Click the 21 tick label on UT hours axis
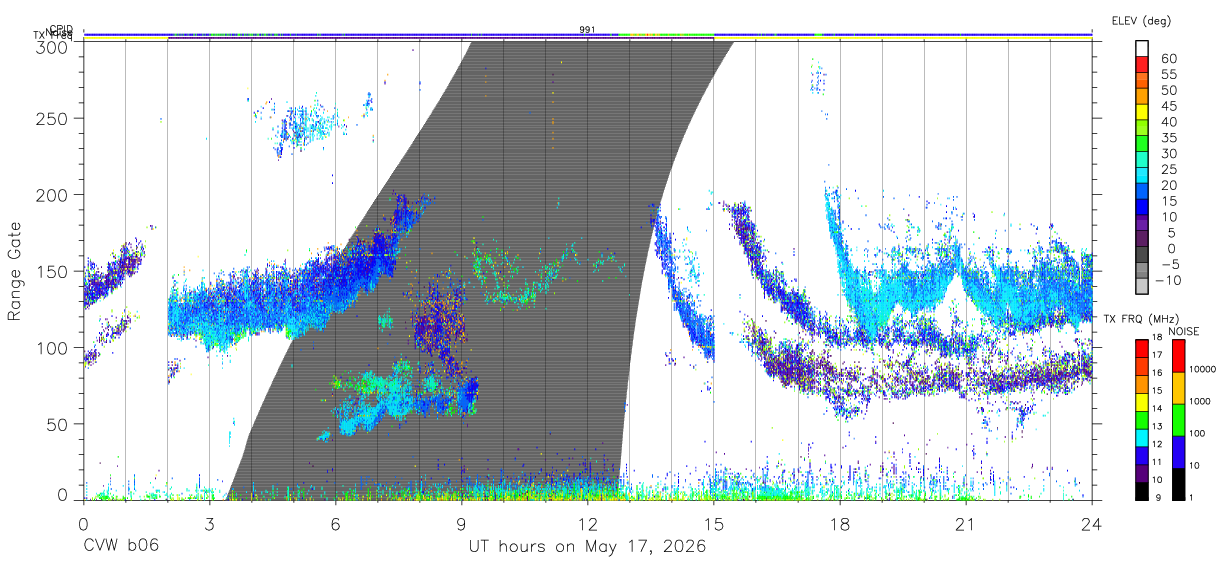 (965, 524)
